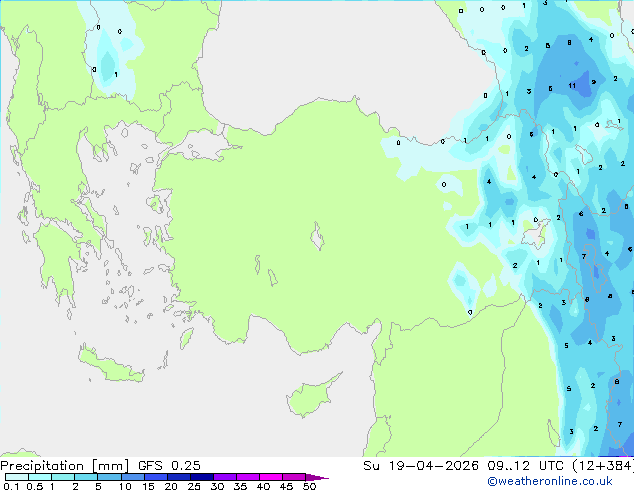The image size is (634, 490).
Task: Click the '09..12 UTC' time text
Action: pos(525,466)
